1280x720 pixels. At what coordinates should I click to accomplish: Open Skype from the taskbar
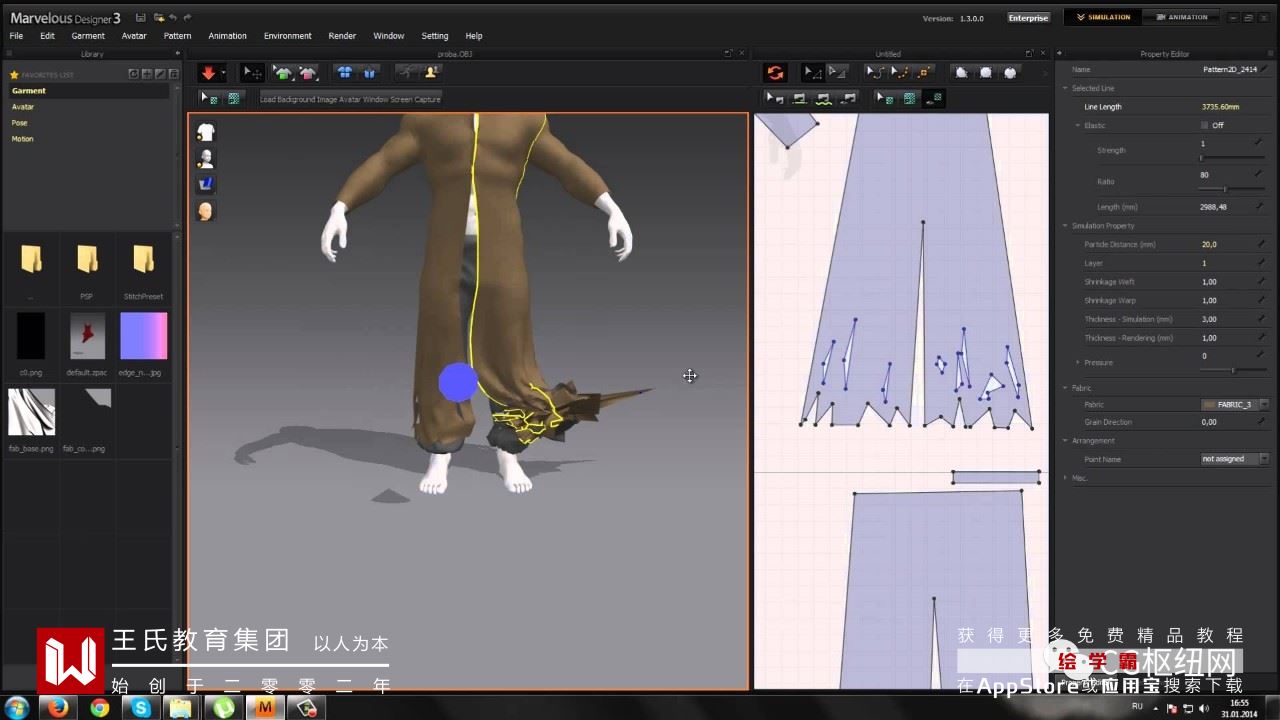click(141, 708)
